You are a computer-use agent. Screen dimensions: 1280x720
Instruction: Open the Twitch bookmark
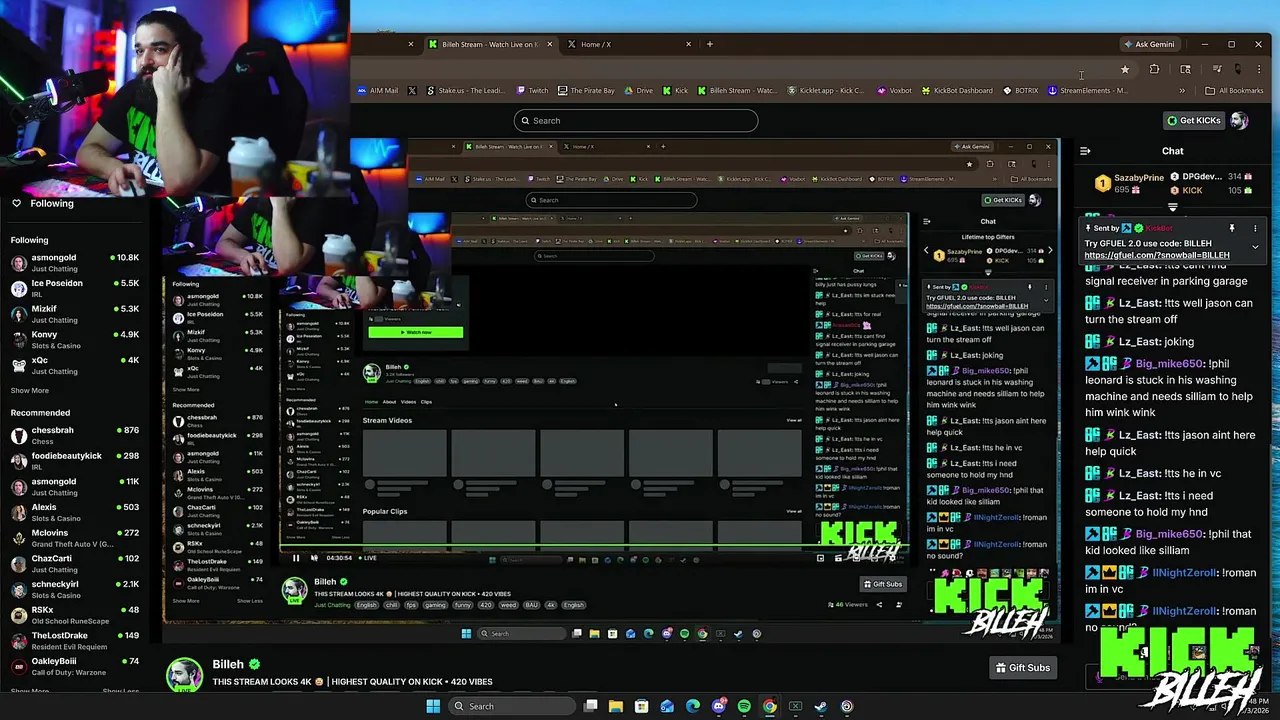(x=532, y=91)
